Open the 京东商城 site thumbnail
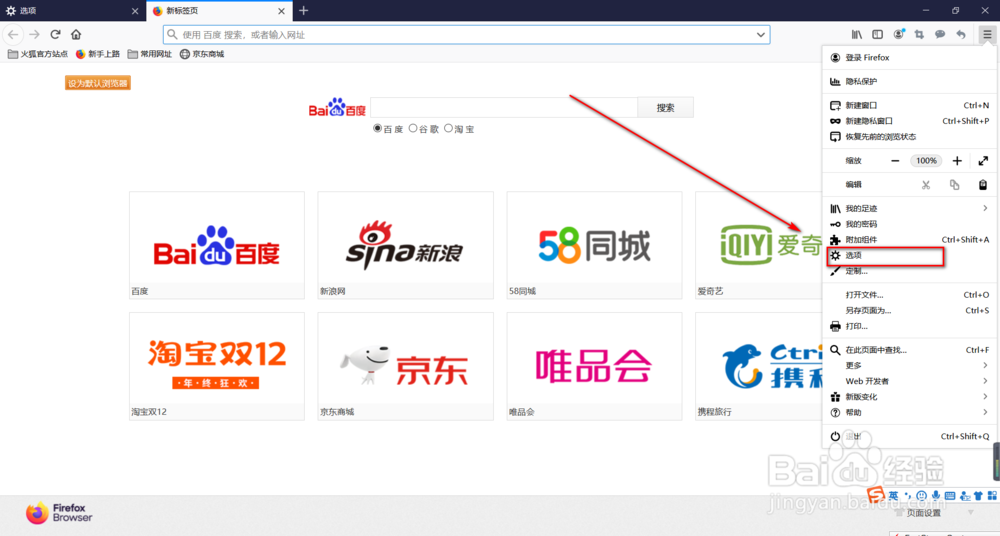The width and height of the screenshot is (1000, 536). click(x=406, y=366)
